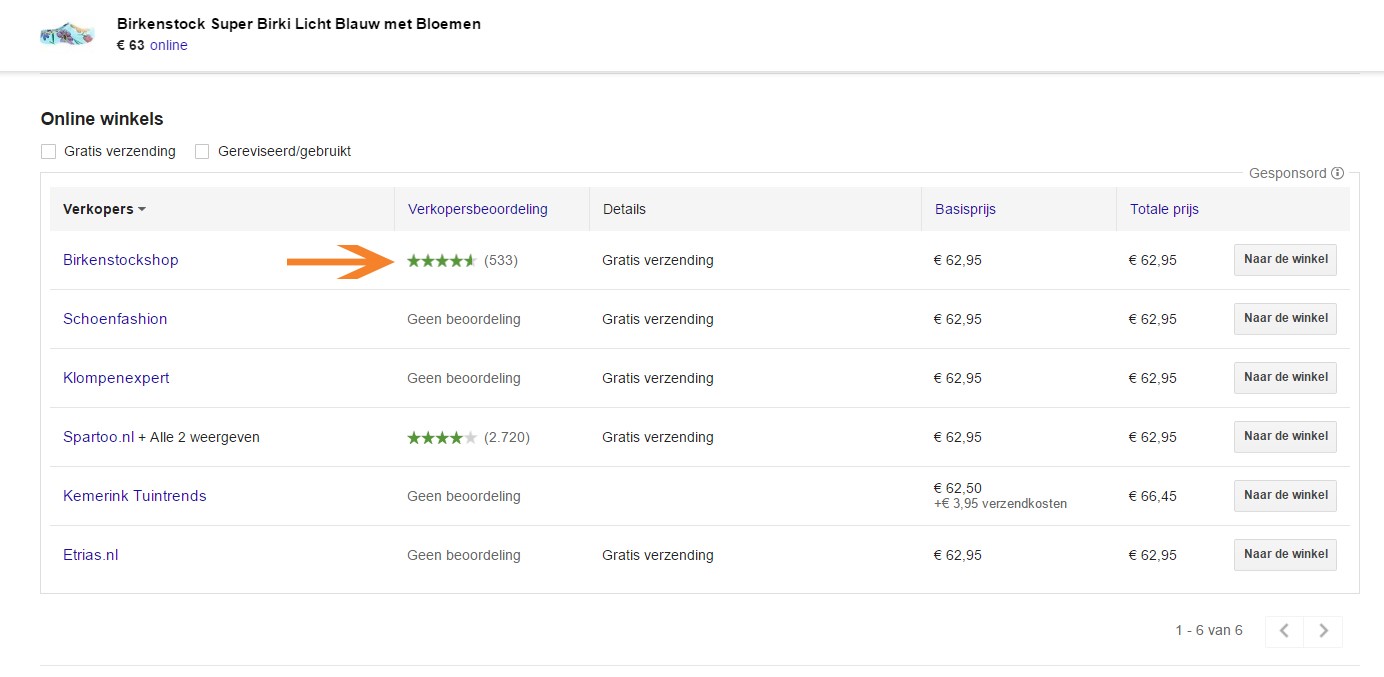Click 'Gratis verzending' detail in Spartoo.nl row
The height and width of the screenshot is (677, 1384).
point(658,437)
